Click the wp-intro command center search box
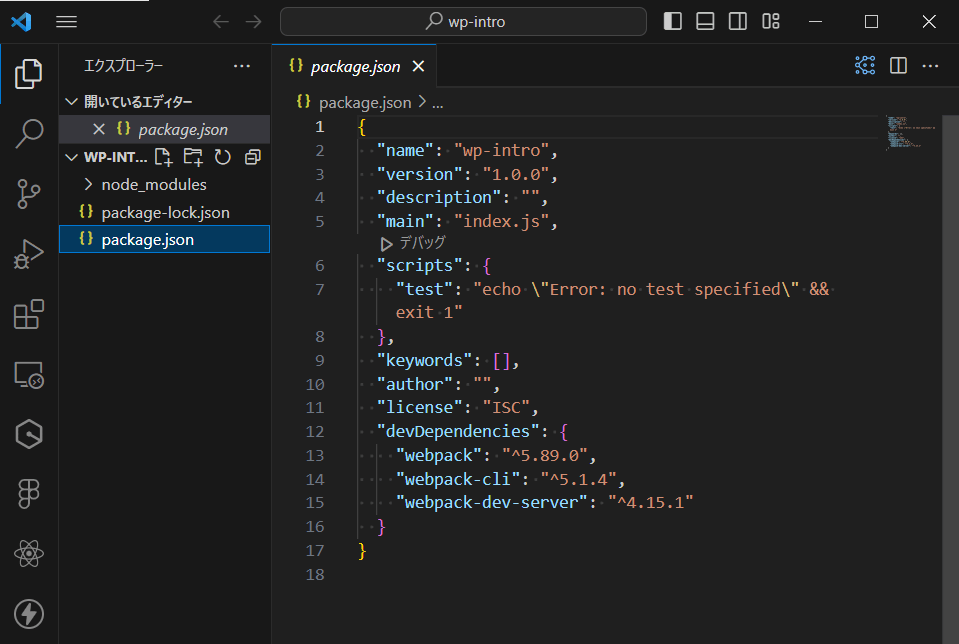Viewport: 959px width, 644px height. tap(463, 21)
